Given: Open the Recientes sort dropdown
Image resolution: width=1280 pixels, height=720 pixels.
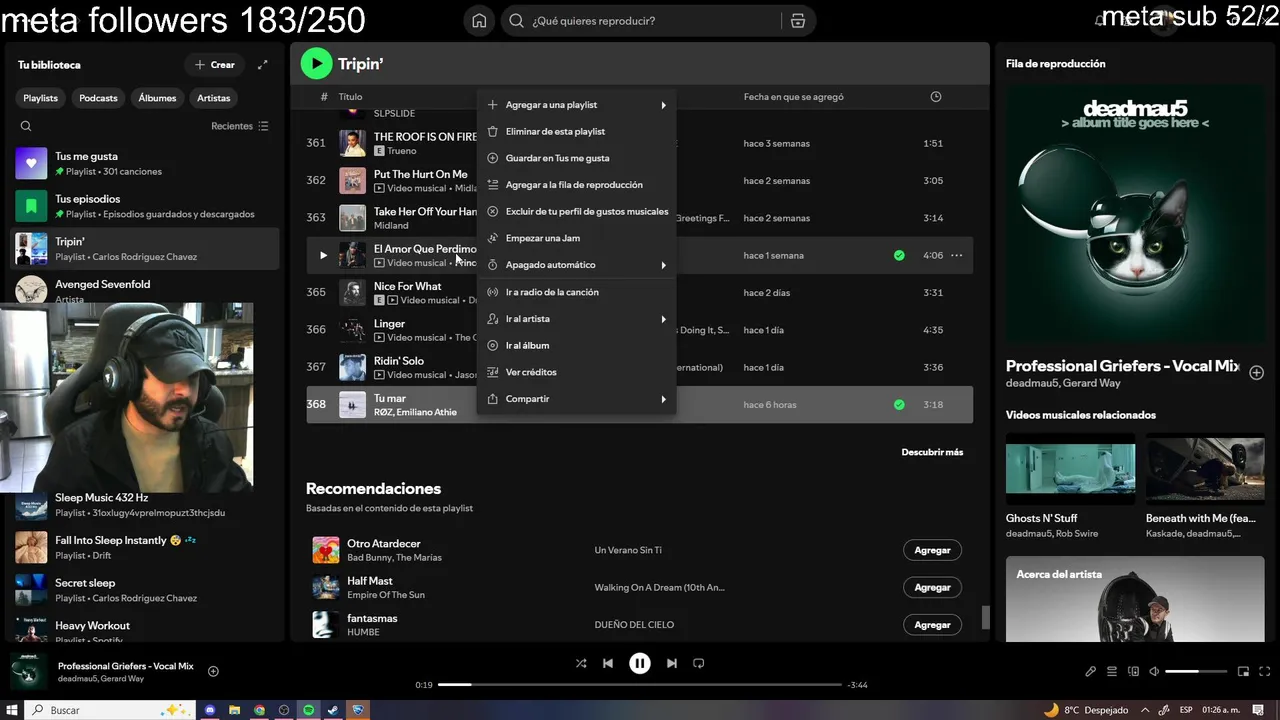Looking at the screenshot, I should point(240,126).
